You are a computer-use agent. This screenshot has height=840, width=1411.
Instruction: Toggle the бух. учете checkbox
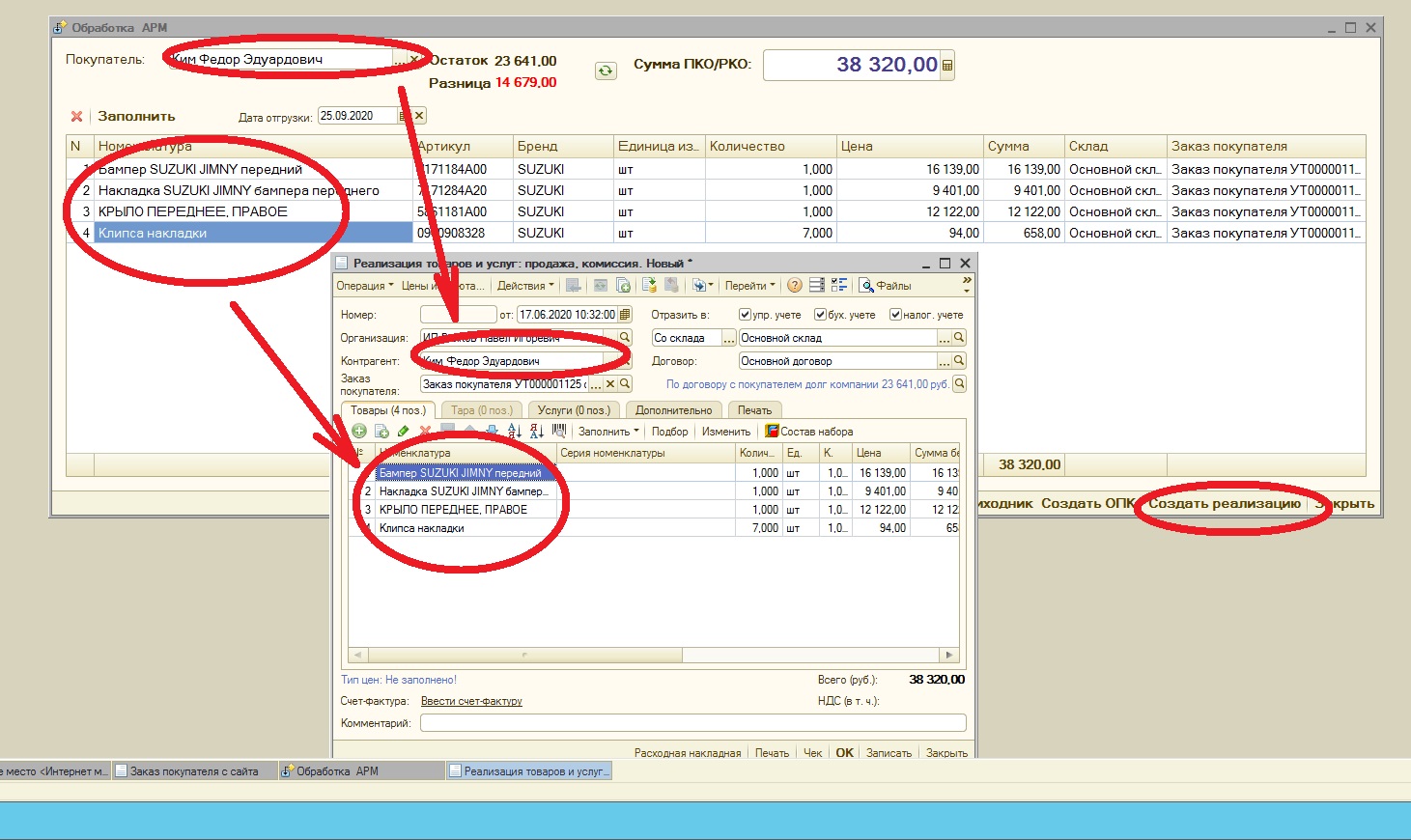tap(820, 315)
